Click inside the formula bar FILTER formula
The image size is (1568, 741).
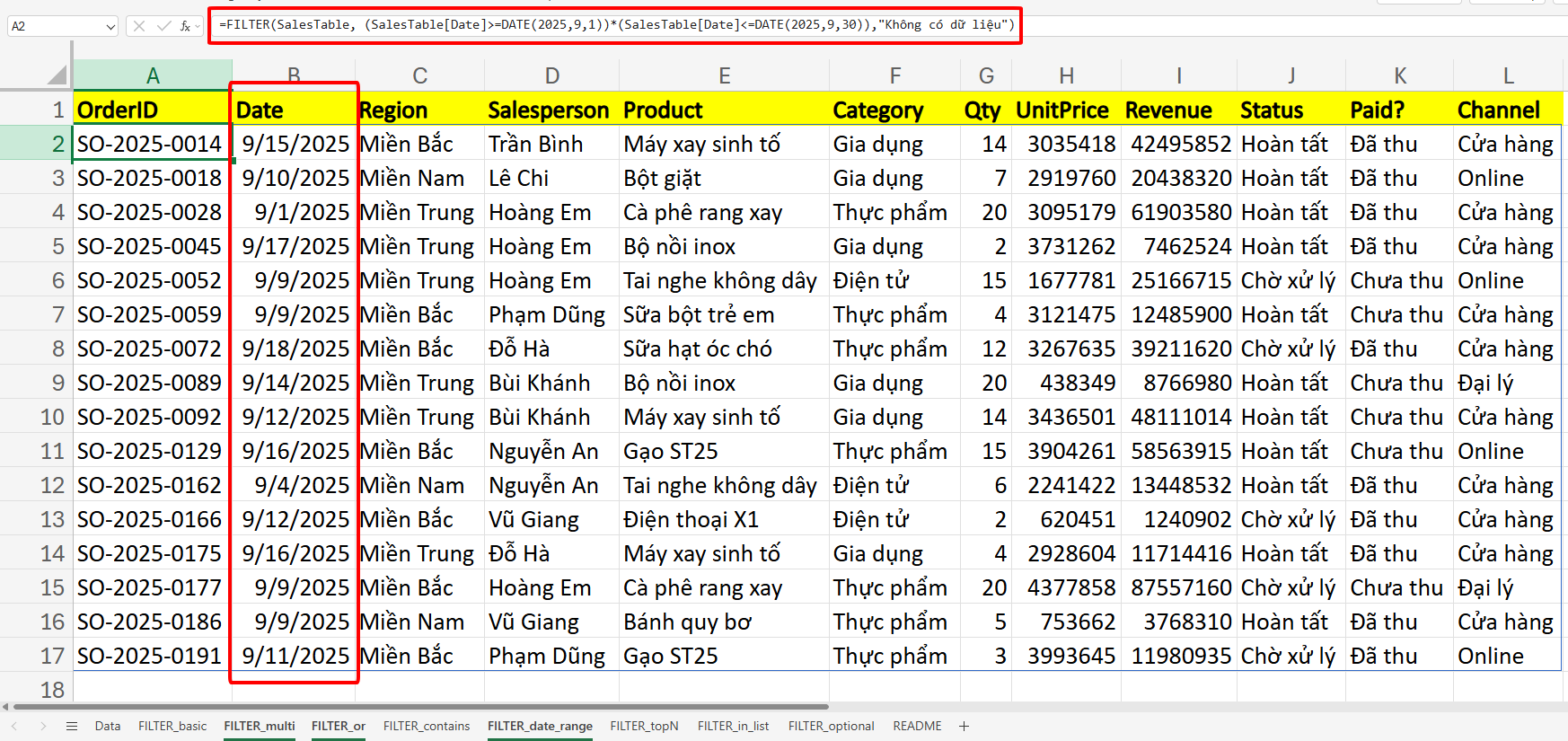pos(616,25)
